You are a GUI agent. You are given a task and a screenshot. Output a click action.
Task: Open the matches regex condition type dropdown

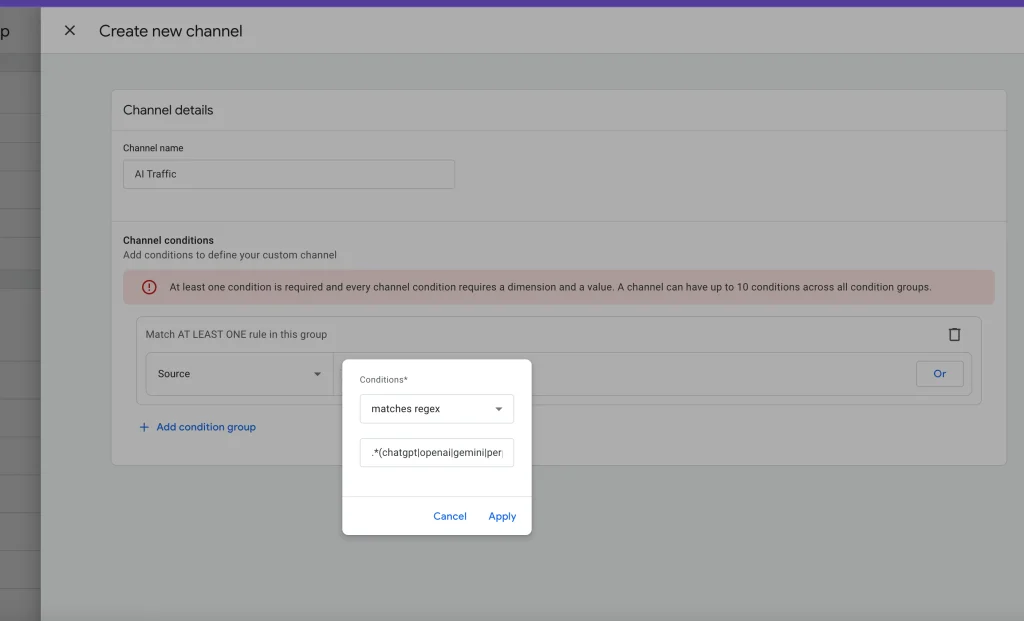(x=437, y=408)
